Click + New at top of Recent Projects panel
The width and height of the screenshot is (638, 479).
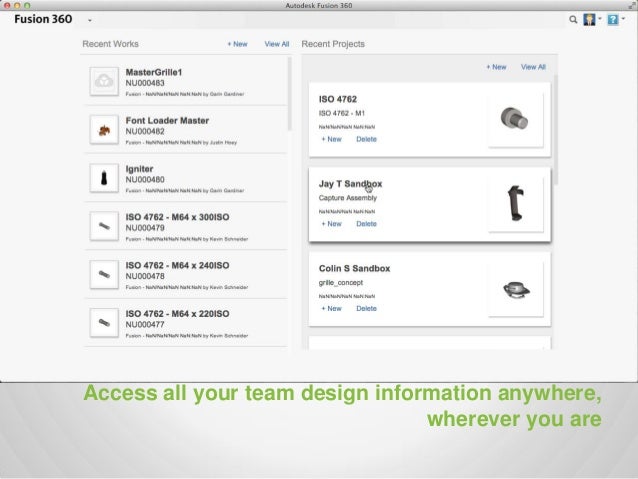pyautogui.click(x=496, y=67)
